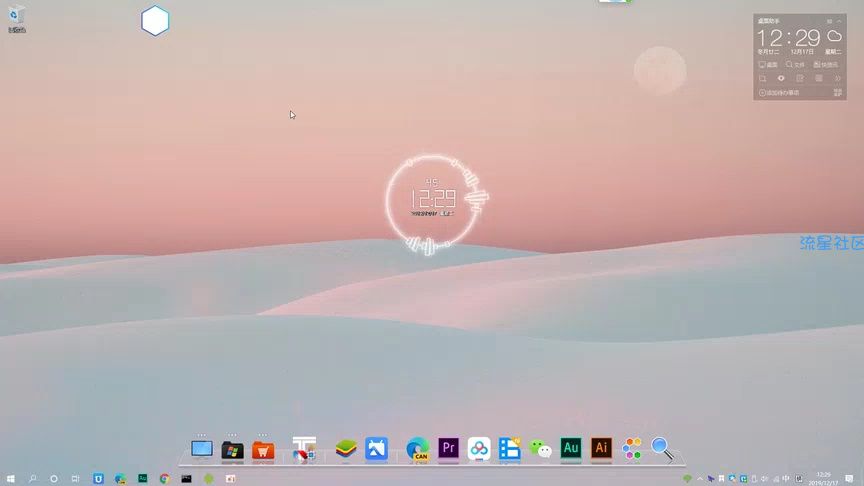Open the white-and-red app at the taskbar's end
864x486 pixels.
click(230, 479)
